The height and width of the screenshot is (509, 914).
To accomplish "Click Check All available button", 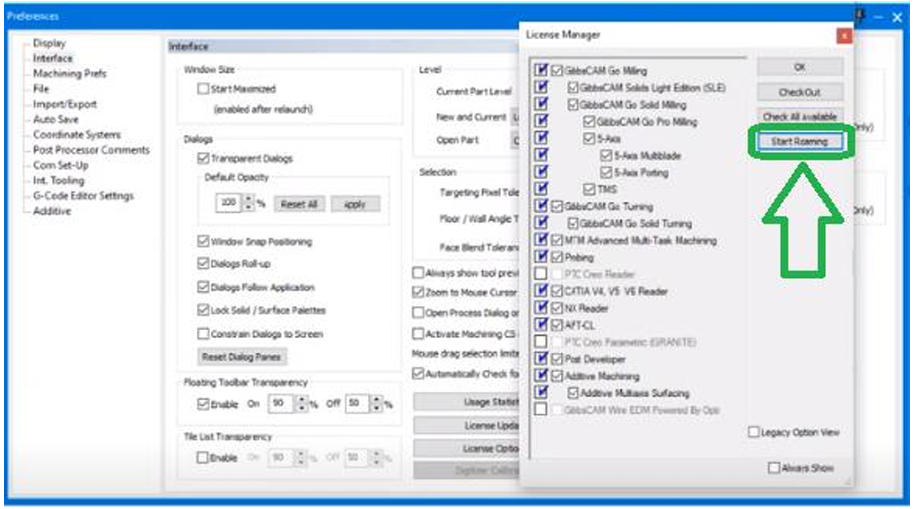I will 800,117.
